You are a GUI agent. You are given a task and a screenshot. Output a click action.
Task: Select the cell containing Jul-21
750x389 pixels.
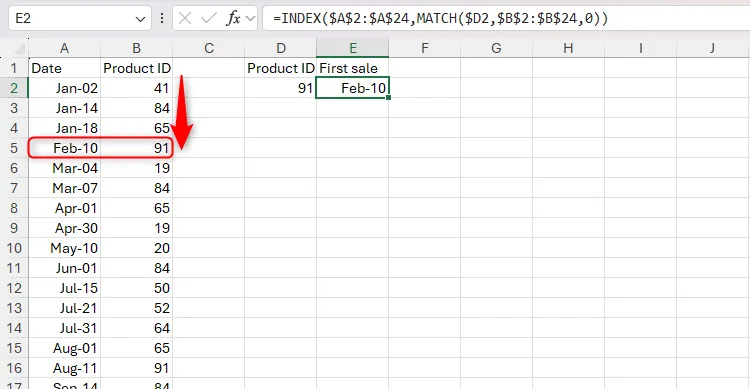[65, 308]
